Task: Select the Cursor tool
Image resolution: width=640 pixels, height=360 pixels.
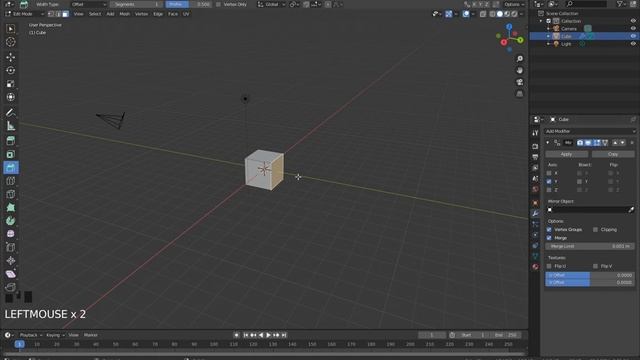Action: (11, 42)
